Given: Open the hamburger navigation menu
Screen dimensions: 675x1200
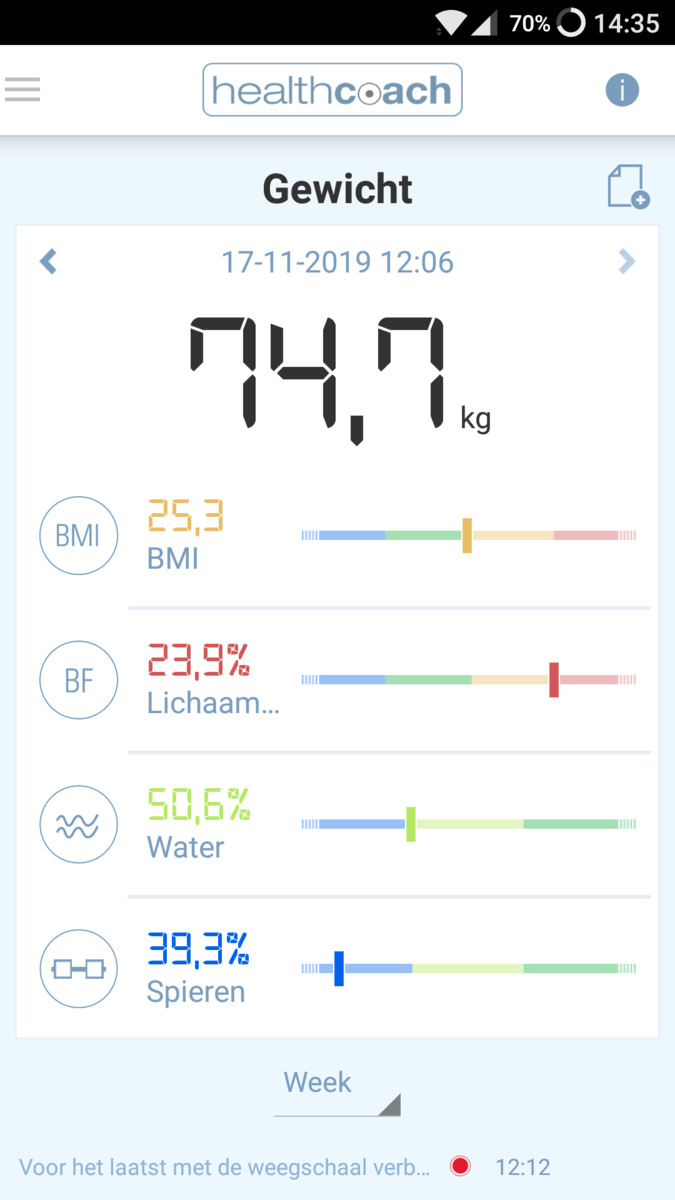Looking at the screenshot, I should click(x=22, y=89).
